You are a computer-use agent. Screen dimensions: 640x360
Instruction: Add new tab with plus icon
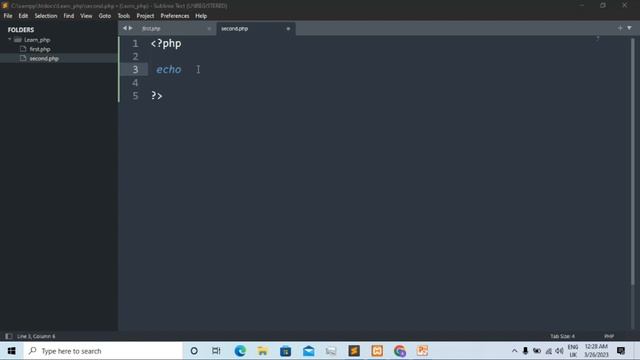click(x=620, y=28)
